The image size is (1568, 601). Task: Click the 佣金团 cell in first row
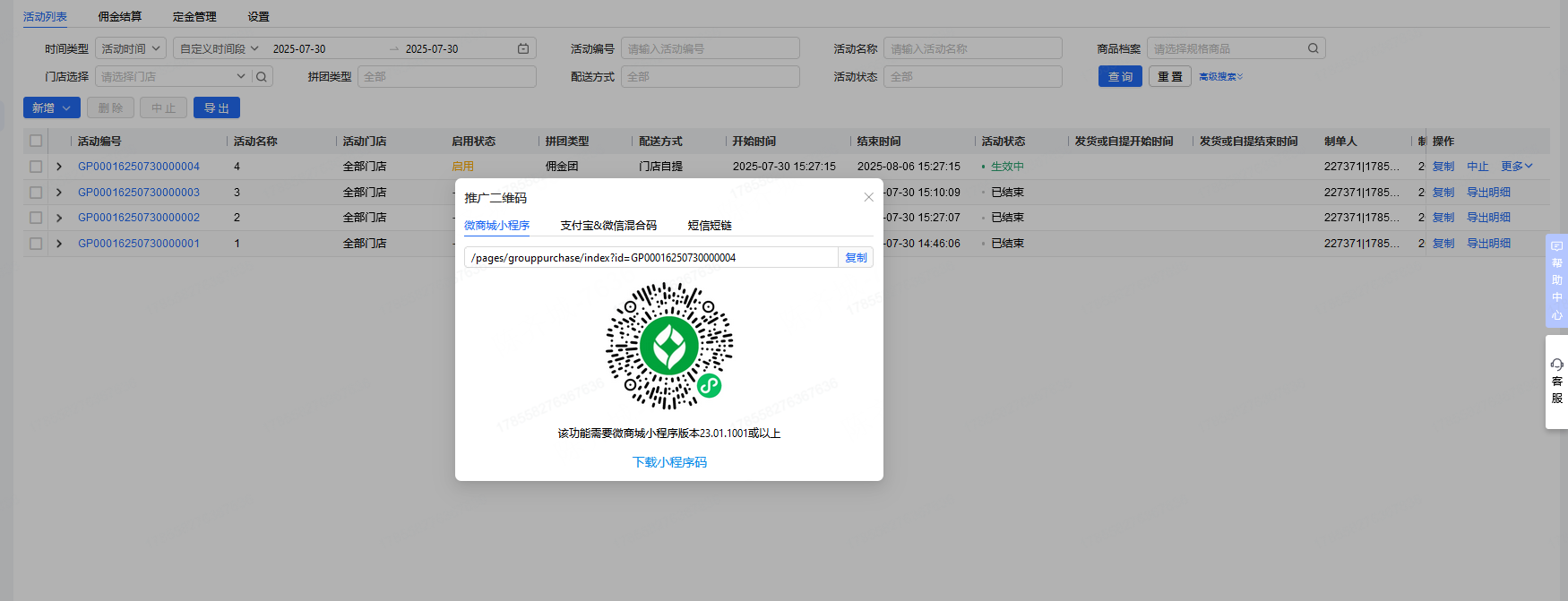(x=562, y=167)
